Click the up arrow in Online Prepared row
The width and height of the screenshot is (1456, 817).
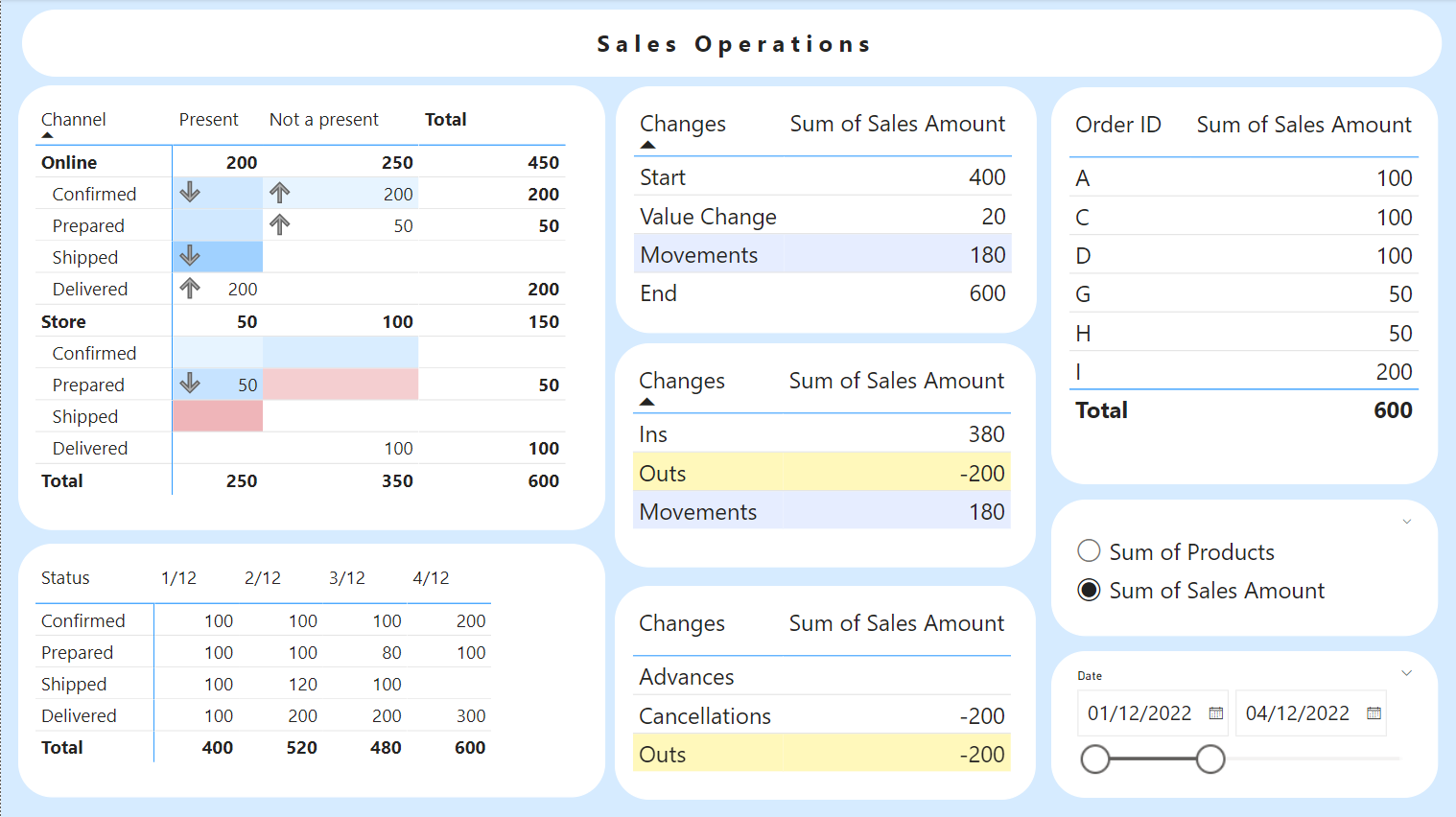[279, 224]
